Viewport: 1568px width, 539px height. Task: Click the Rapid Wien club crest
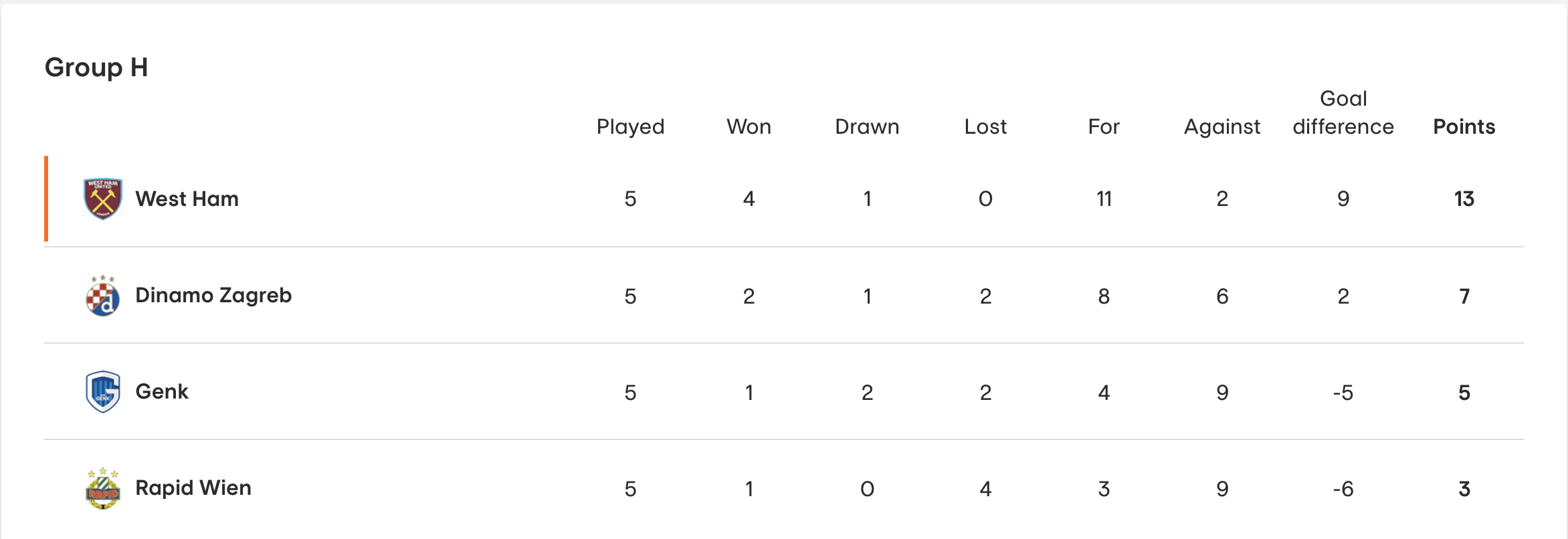click(x=102, y=488)
